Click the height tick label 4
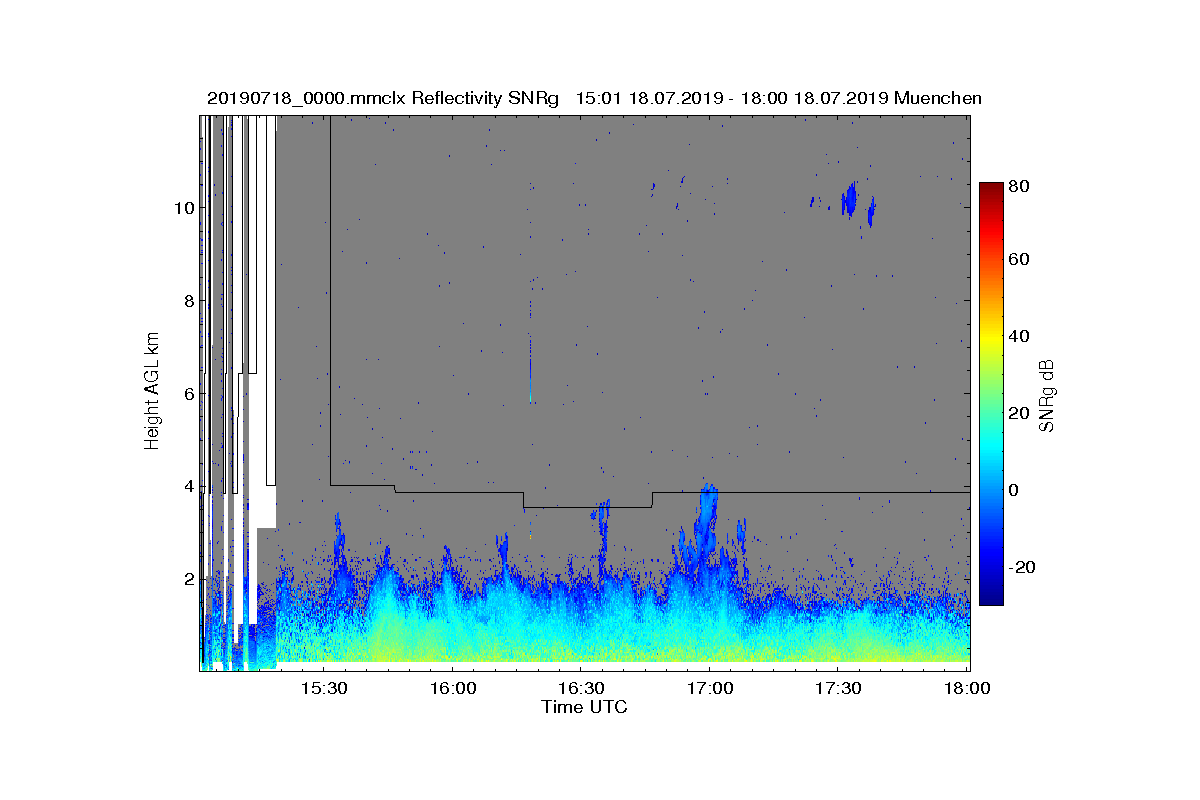Screen dimensions: 1200x800 pyautogui.click(x=187, y=487)
